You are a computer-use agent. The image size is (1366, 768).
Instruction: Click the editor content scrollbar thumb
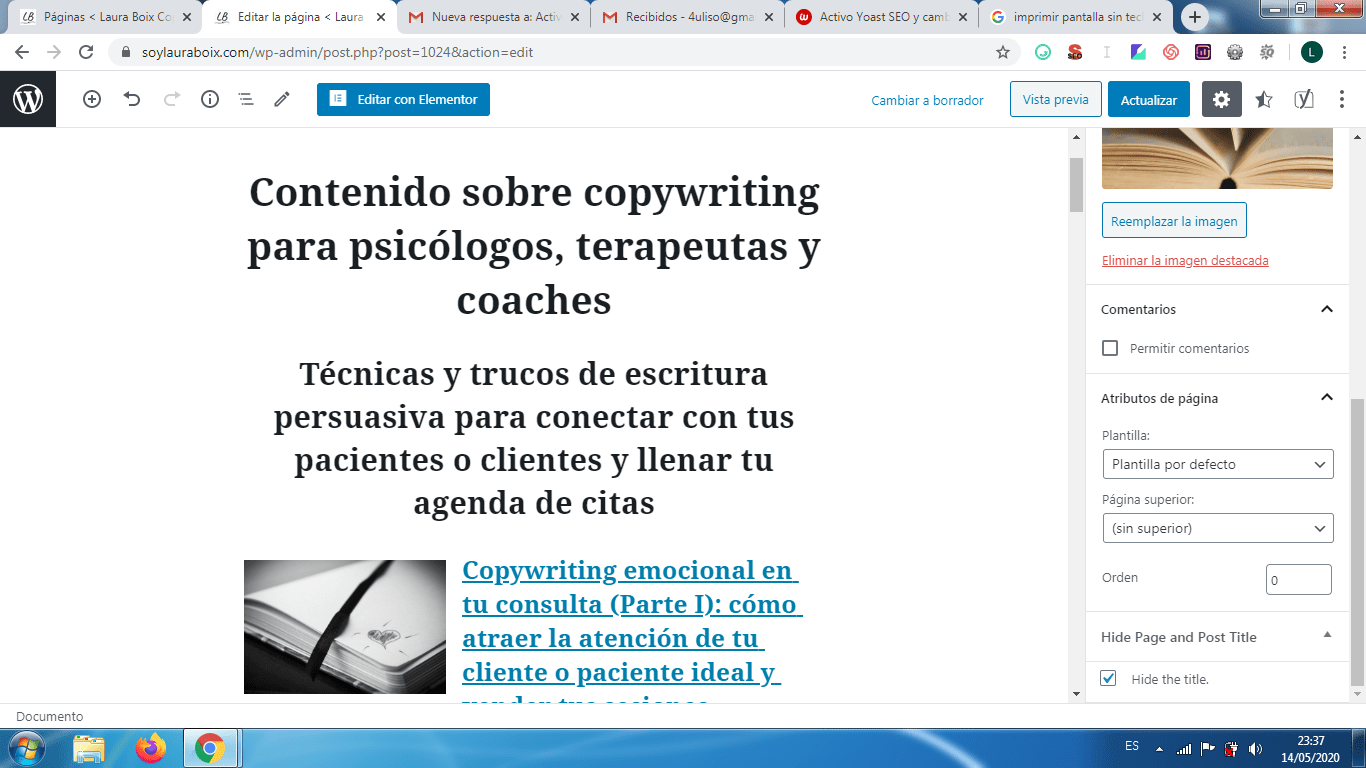click(1076, 184)
